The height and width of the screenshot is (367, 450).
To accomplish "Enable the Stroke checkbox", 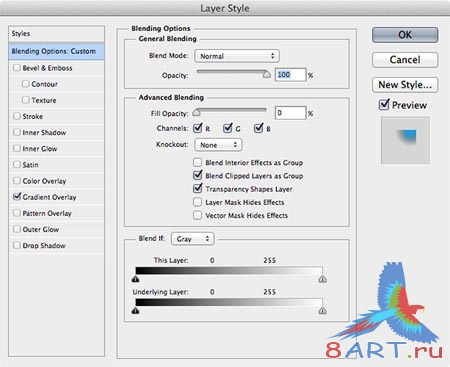I will coord(17,116).
